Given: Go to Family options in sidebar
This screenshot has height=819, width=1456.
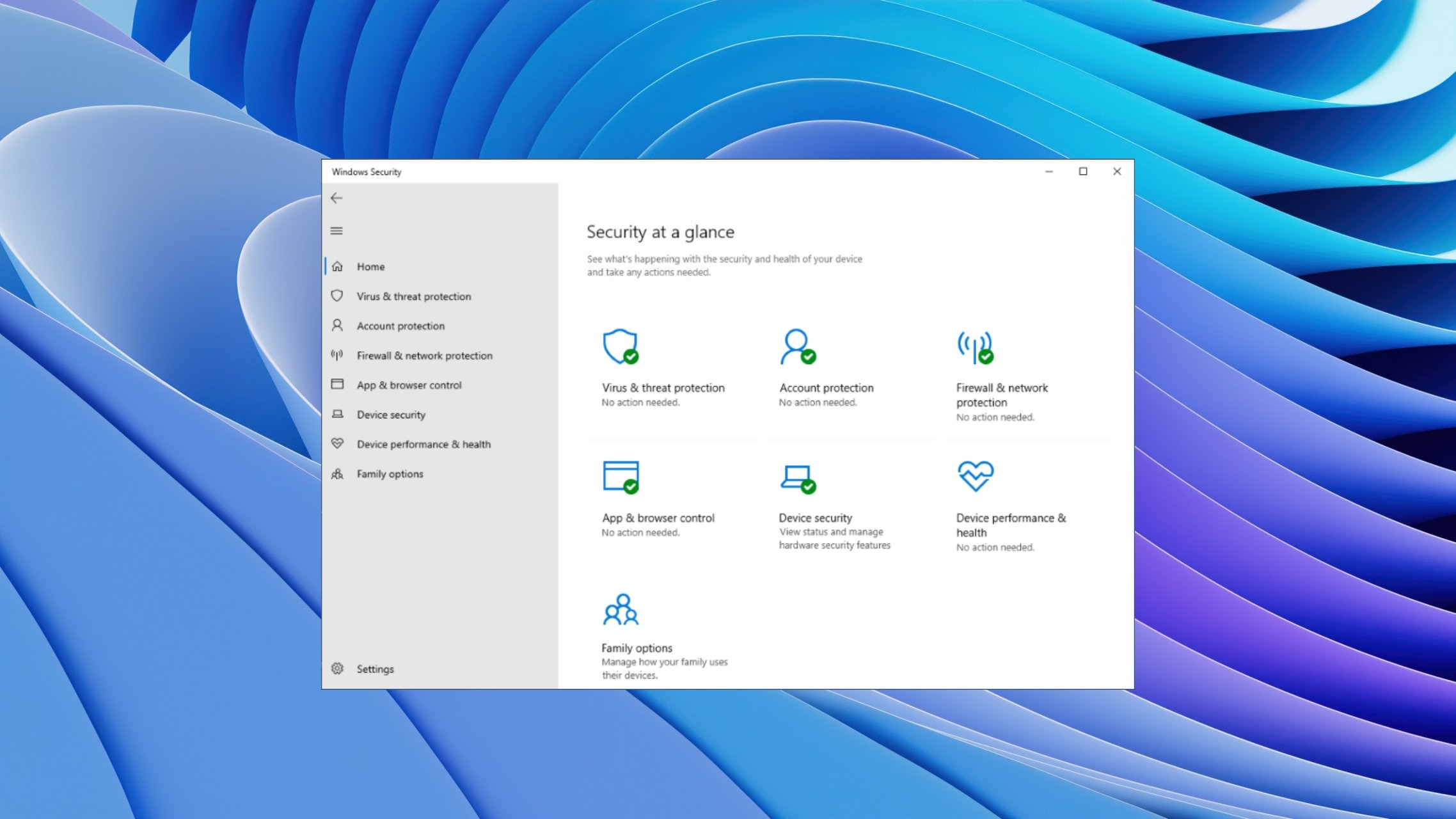Looking at the screenshot, I should (439, 473).
